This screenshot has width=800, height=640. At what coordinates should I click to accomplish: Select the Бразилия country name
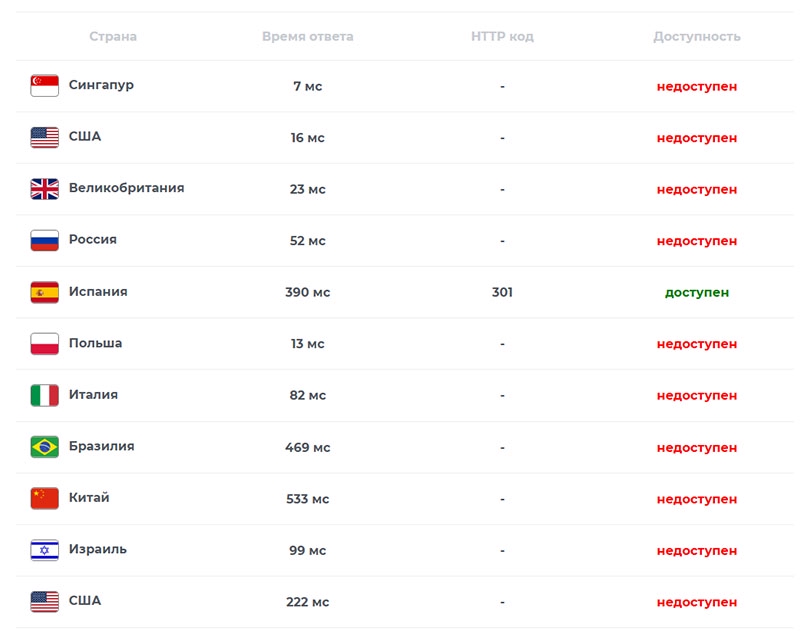[102, 446]
